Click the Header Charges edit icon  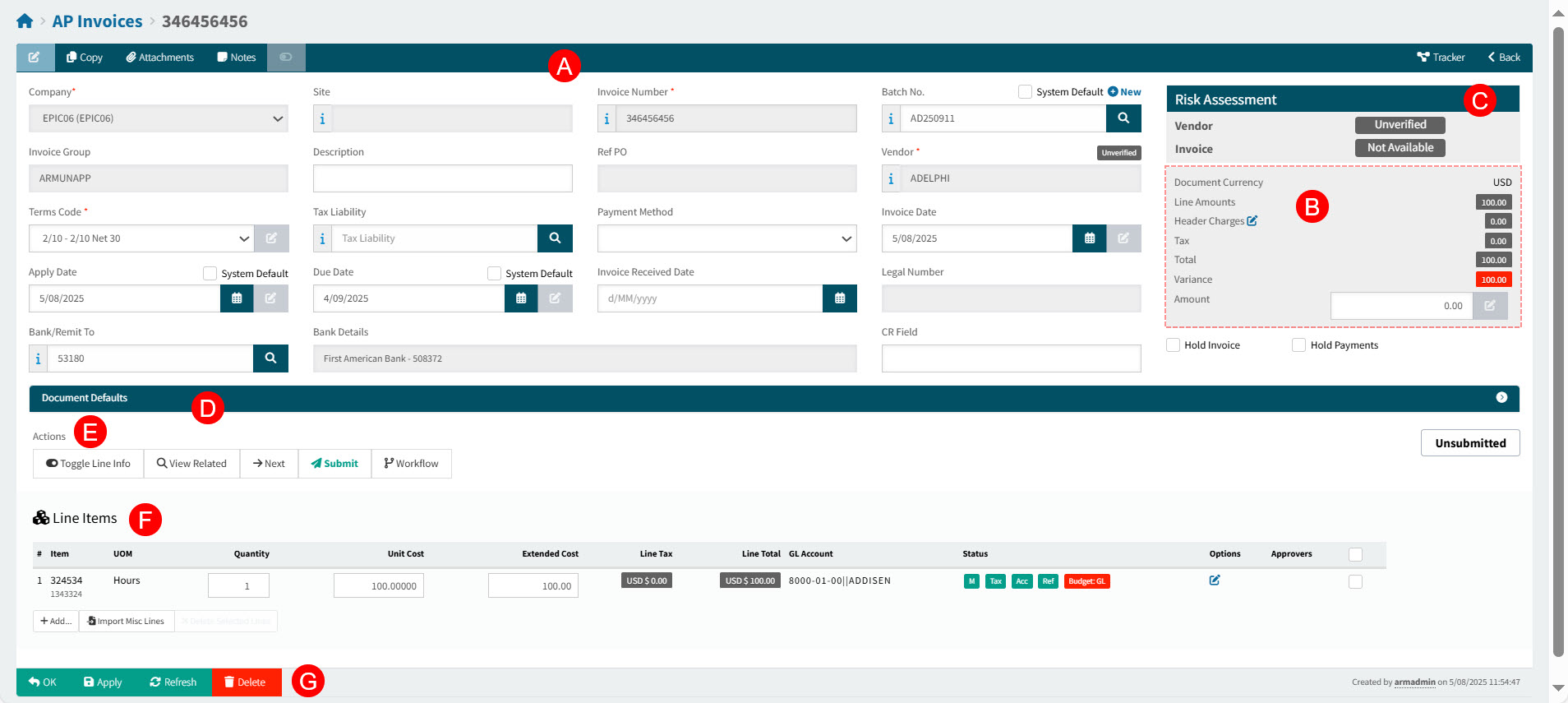click(x=1252, y=221)
